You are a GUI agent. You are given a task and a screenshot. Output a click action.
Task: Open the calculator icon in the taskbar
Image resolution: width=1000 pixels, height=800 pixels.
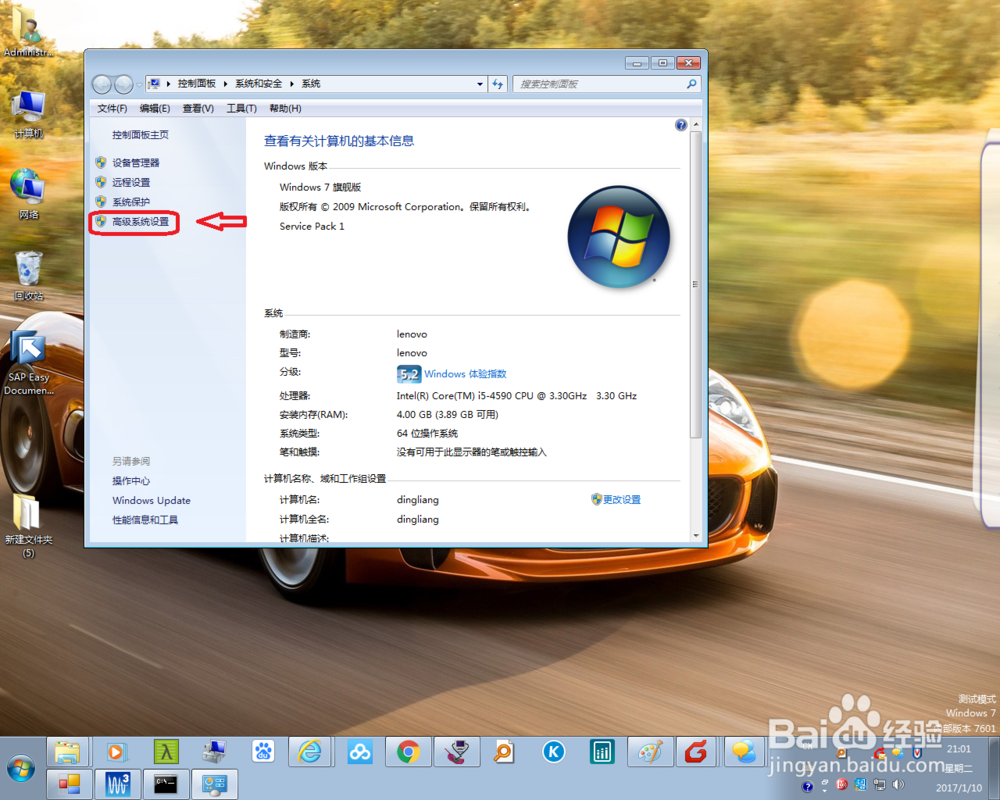click(602, 752)
